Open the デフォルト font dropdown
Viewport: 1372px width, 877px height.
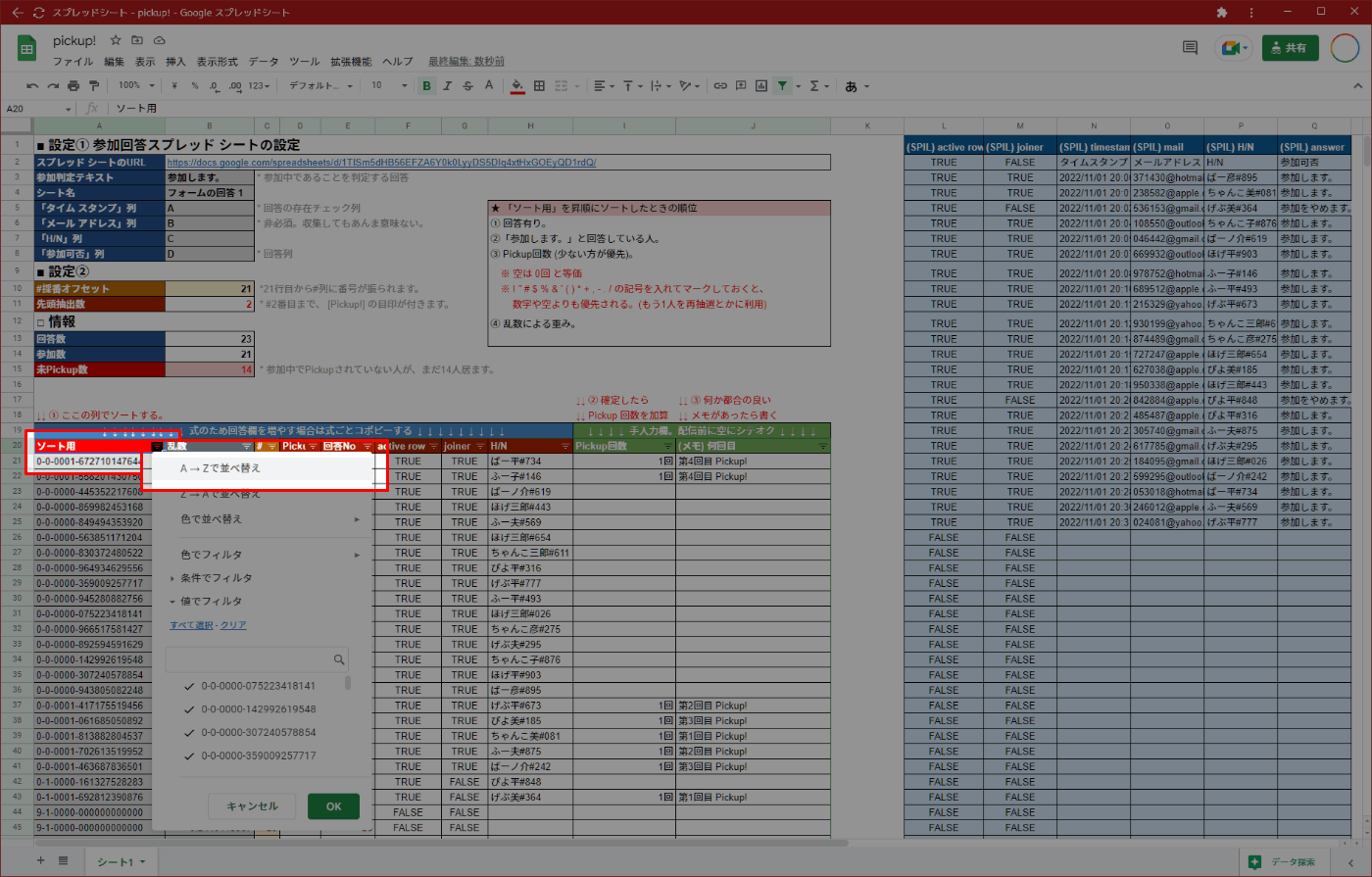320,86
